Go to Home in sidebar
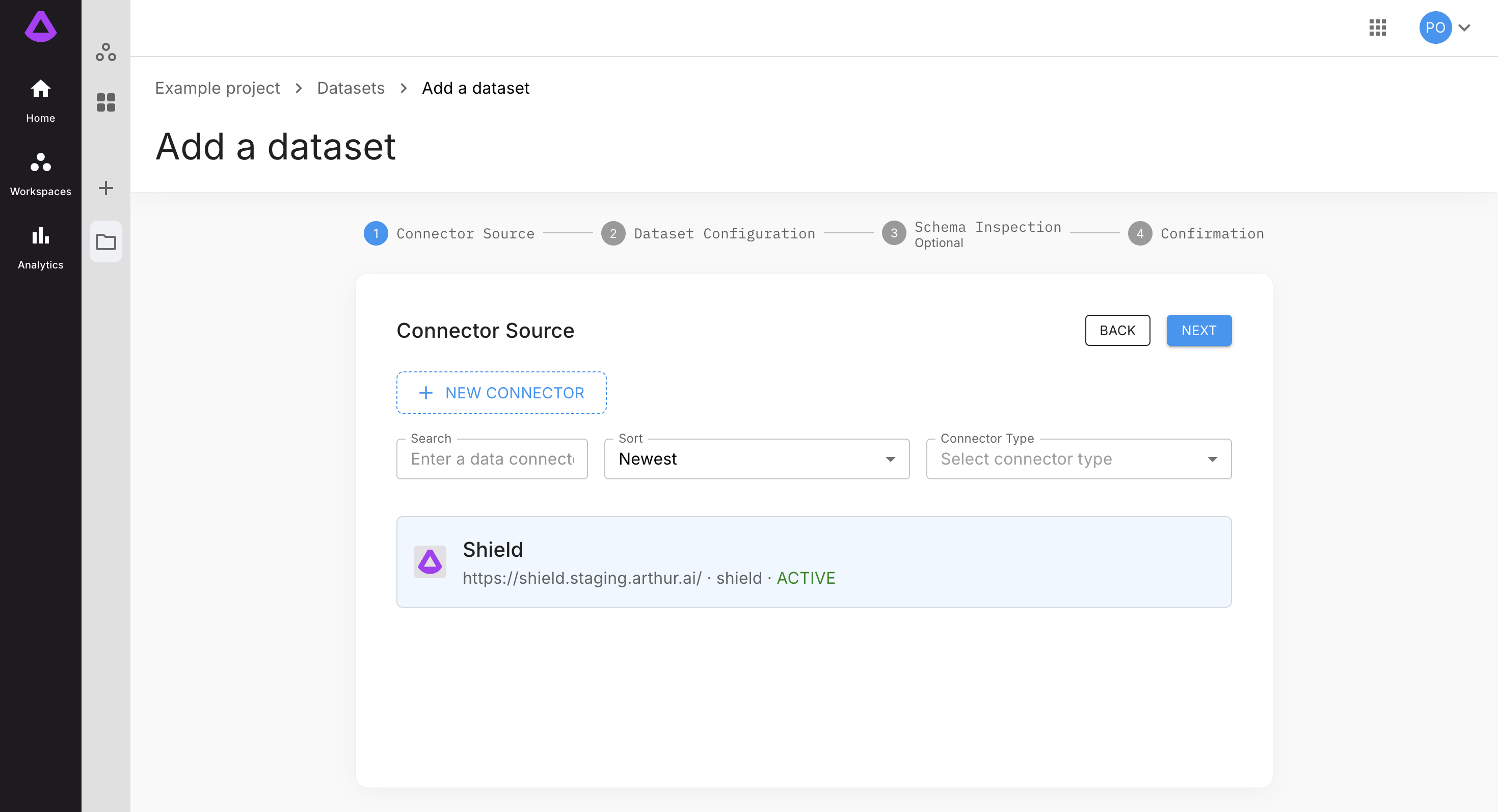This screenshot has width=1498, height=812. coord(41,101)
